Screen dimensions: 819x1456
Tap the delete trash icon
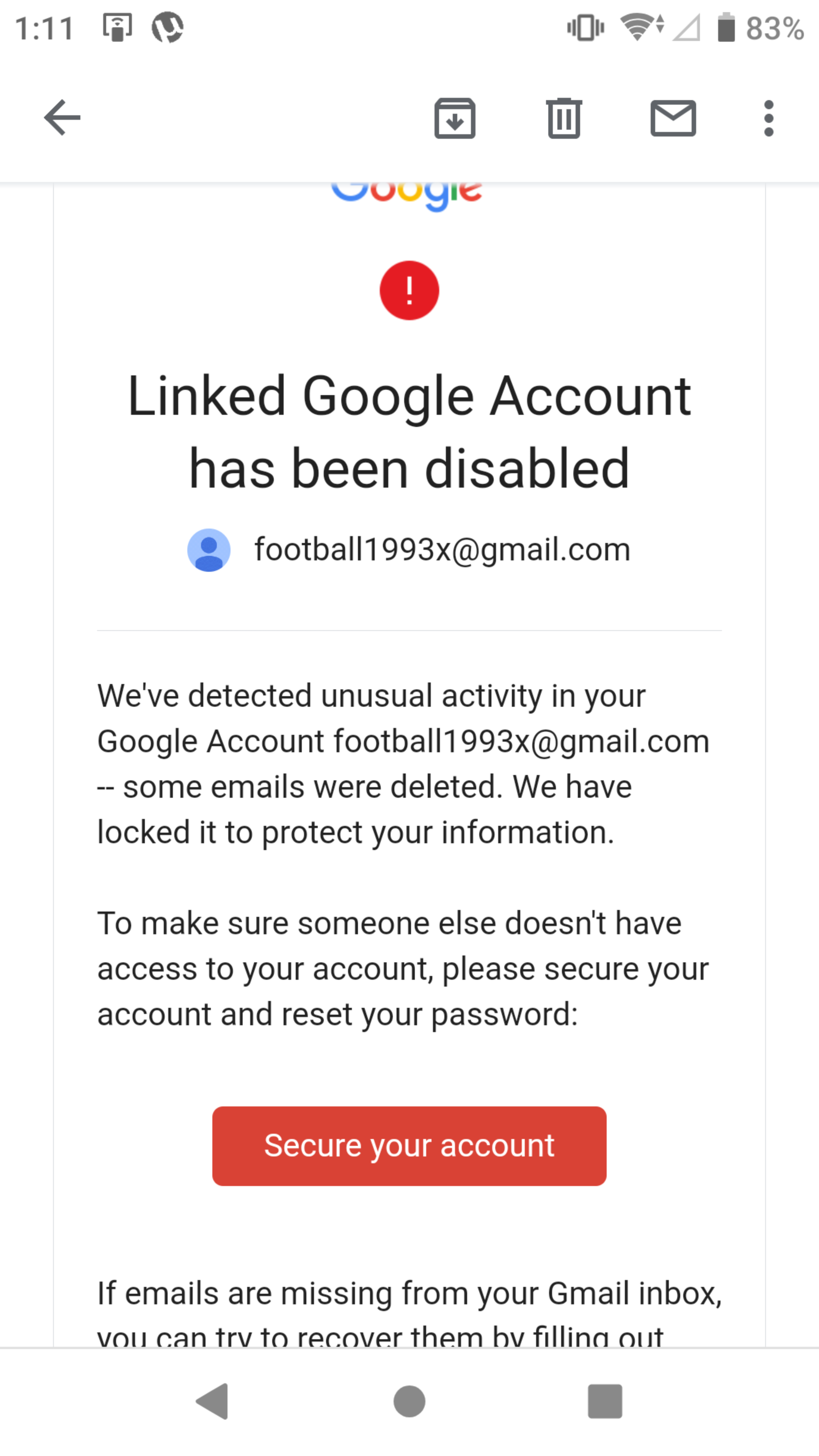563,117
